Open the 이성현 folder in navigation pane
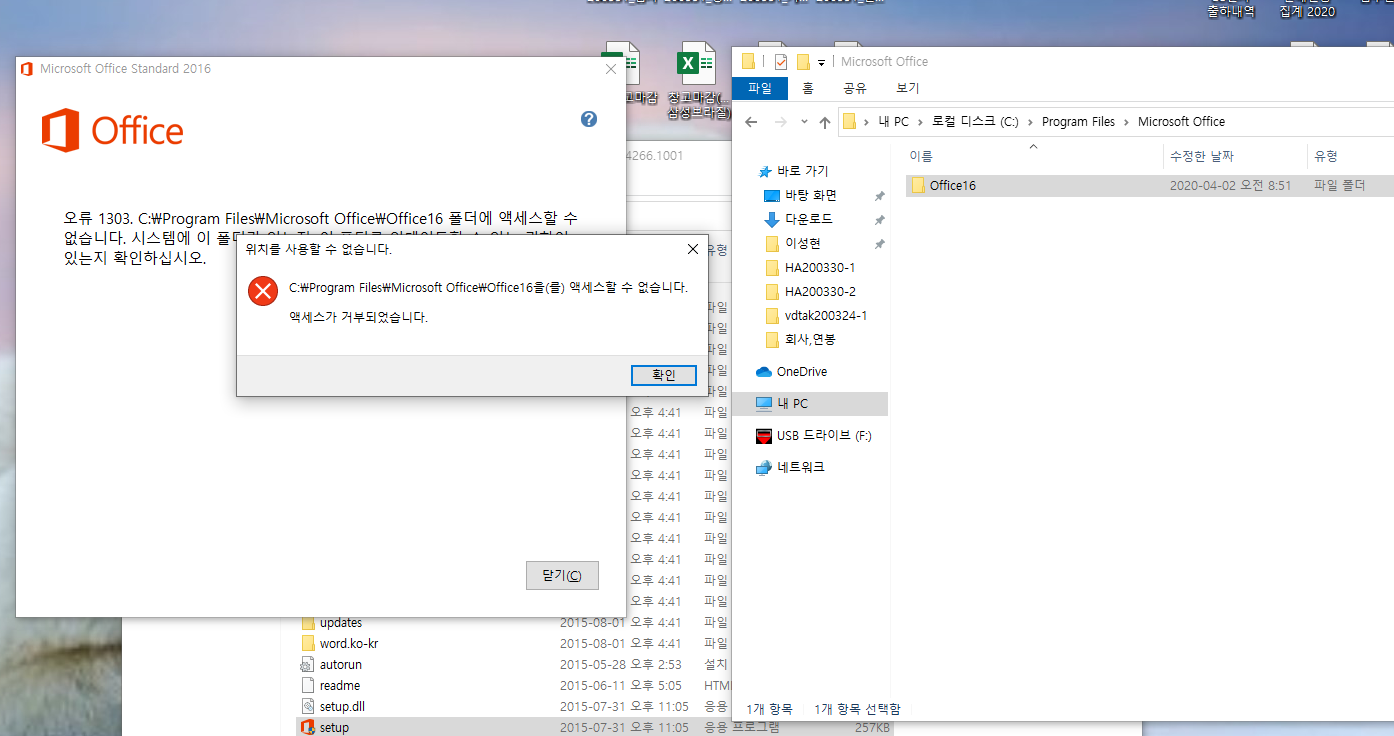Image resolution: width=1394 pixels, height=736 pixels. [x=803, y=243]
